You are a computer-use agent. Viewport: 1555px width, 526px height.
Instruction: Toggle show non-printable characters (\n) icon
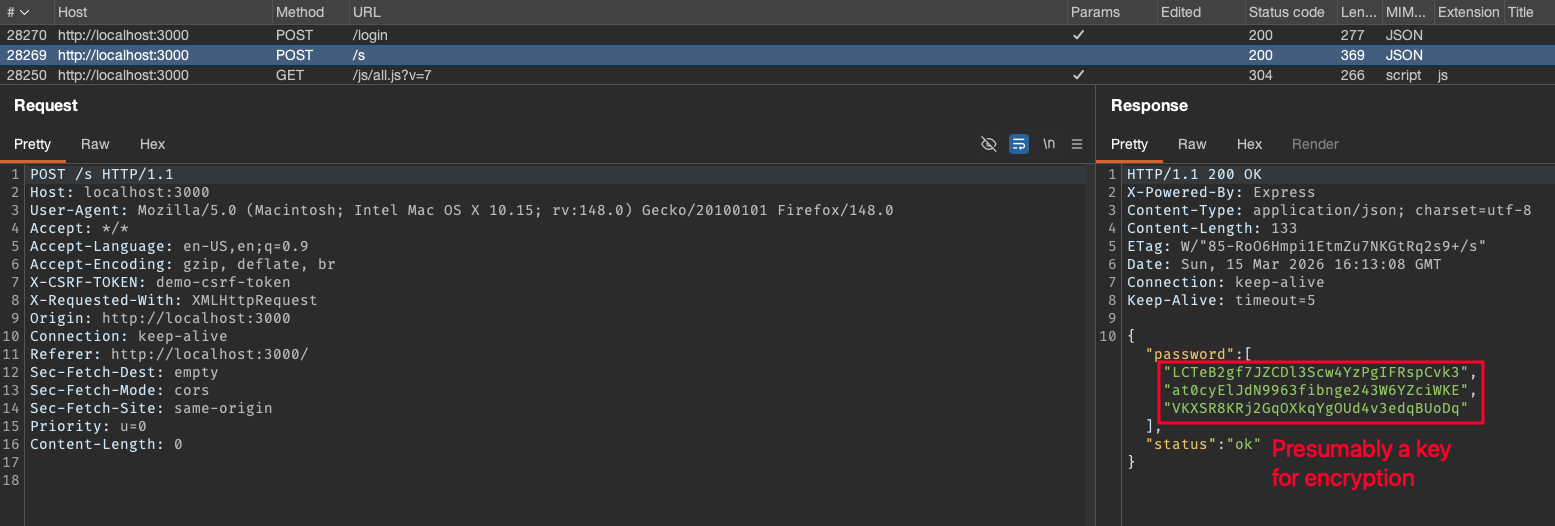[1049, 144]
